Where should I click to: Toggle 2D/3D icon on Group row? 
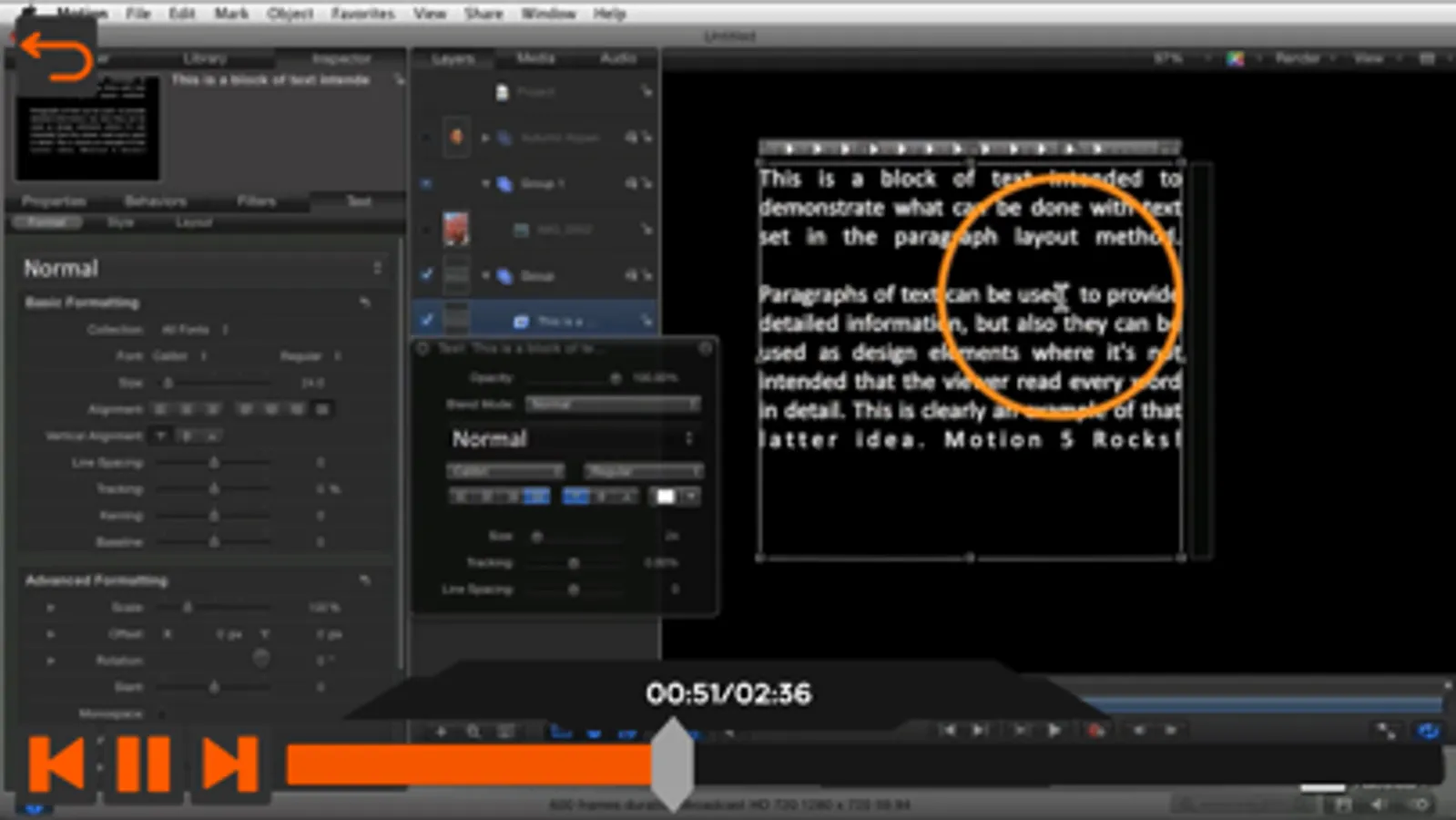point(630,274)
